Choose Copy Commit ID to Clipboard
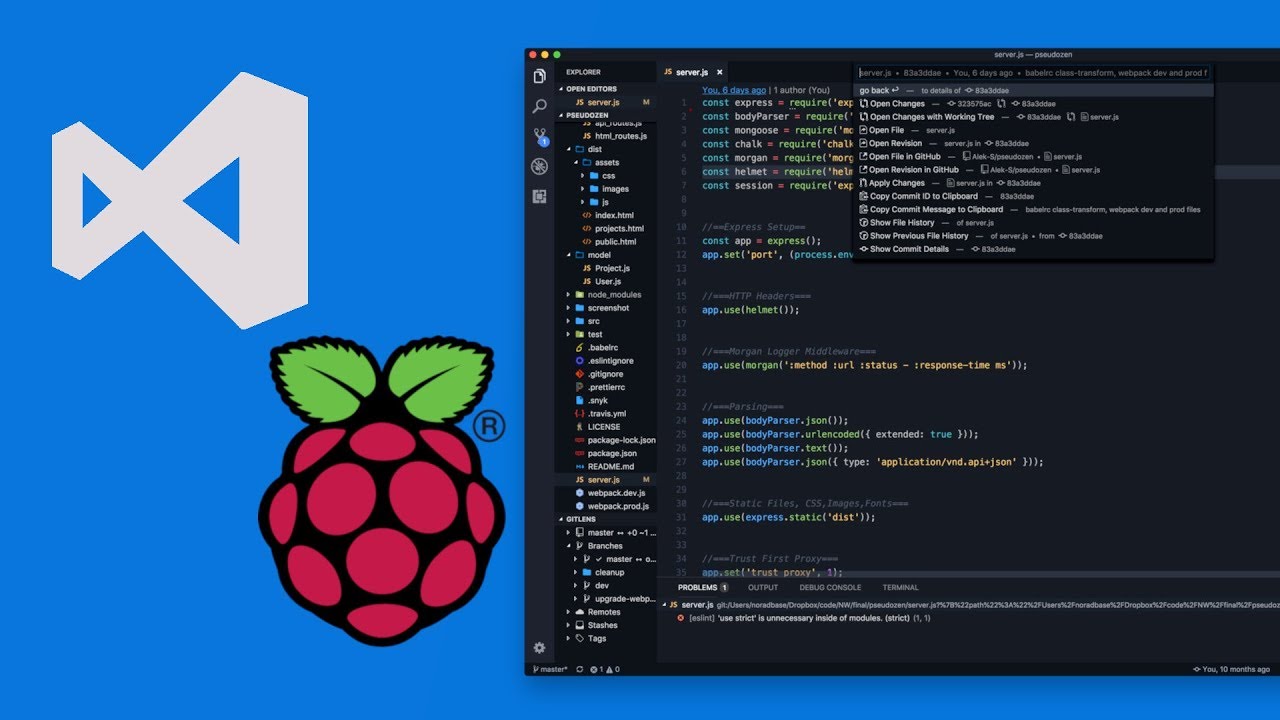 [1033, 196]
